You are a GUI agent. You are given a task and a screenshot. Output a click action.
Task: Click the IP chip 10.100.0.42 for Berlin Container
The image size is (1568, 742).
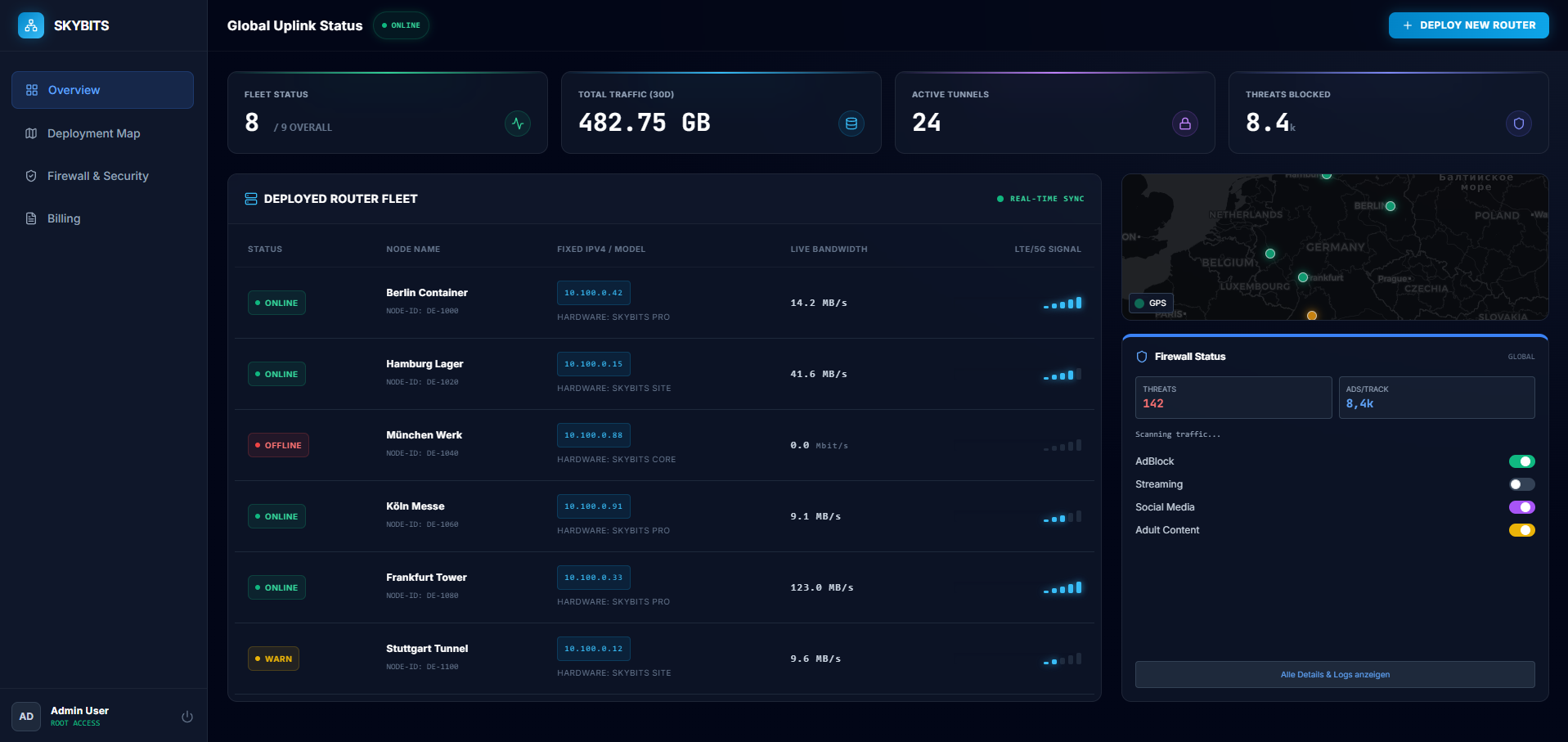(594, 293)
